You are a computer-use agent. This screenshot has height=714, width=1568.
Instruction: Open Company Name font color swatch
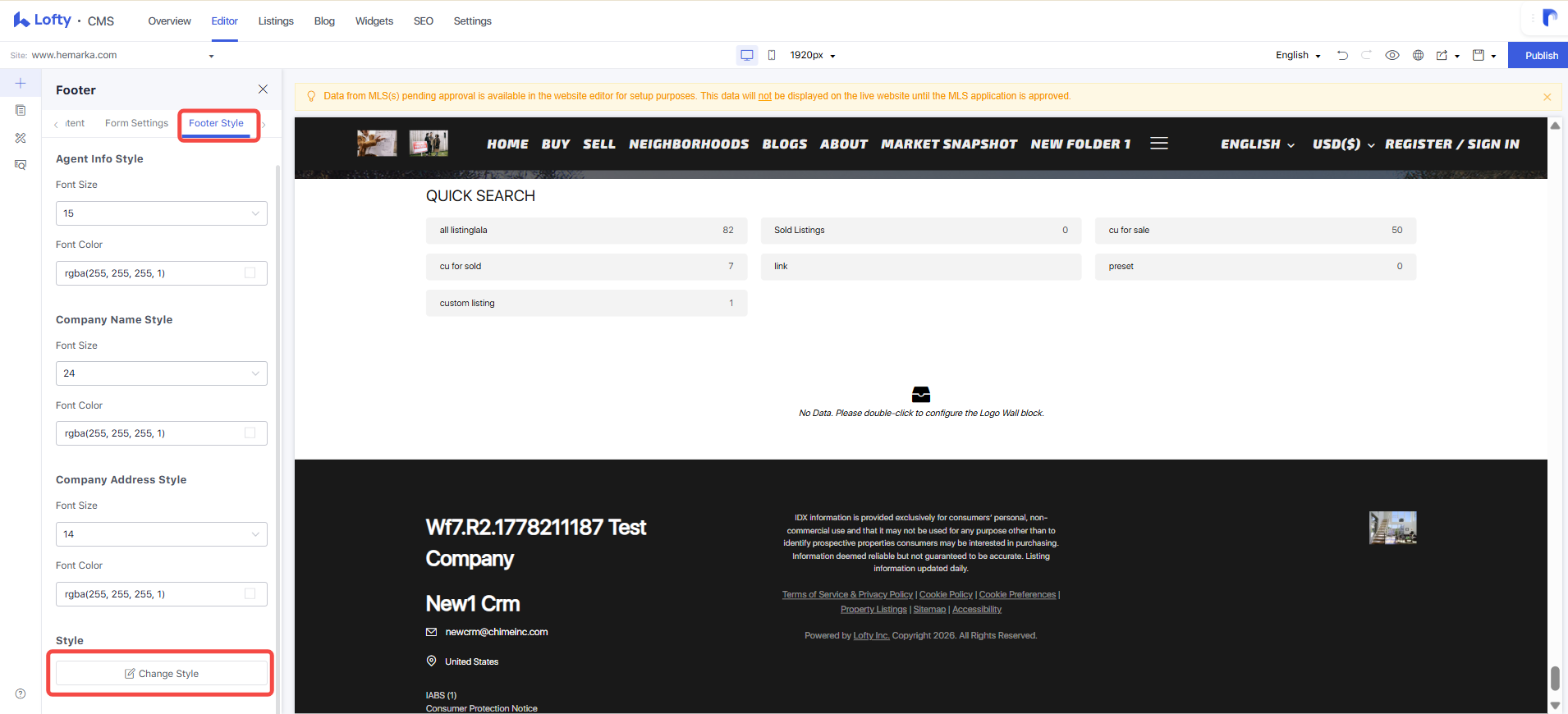point(250,433)
